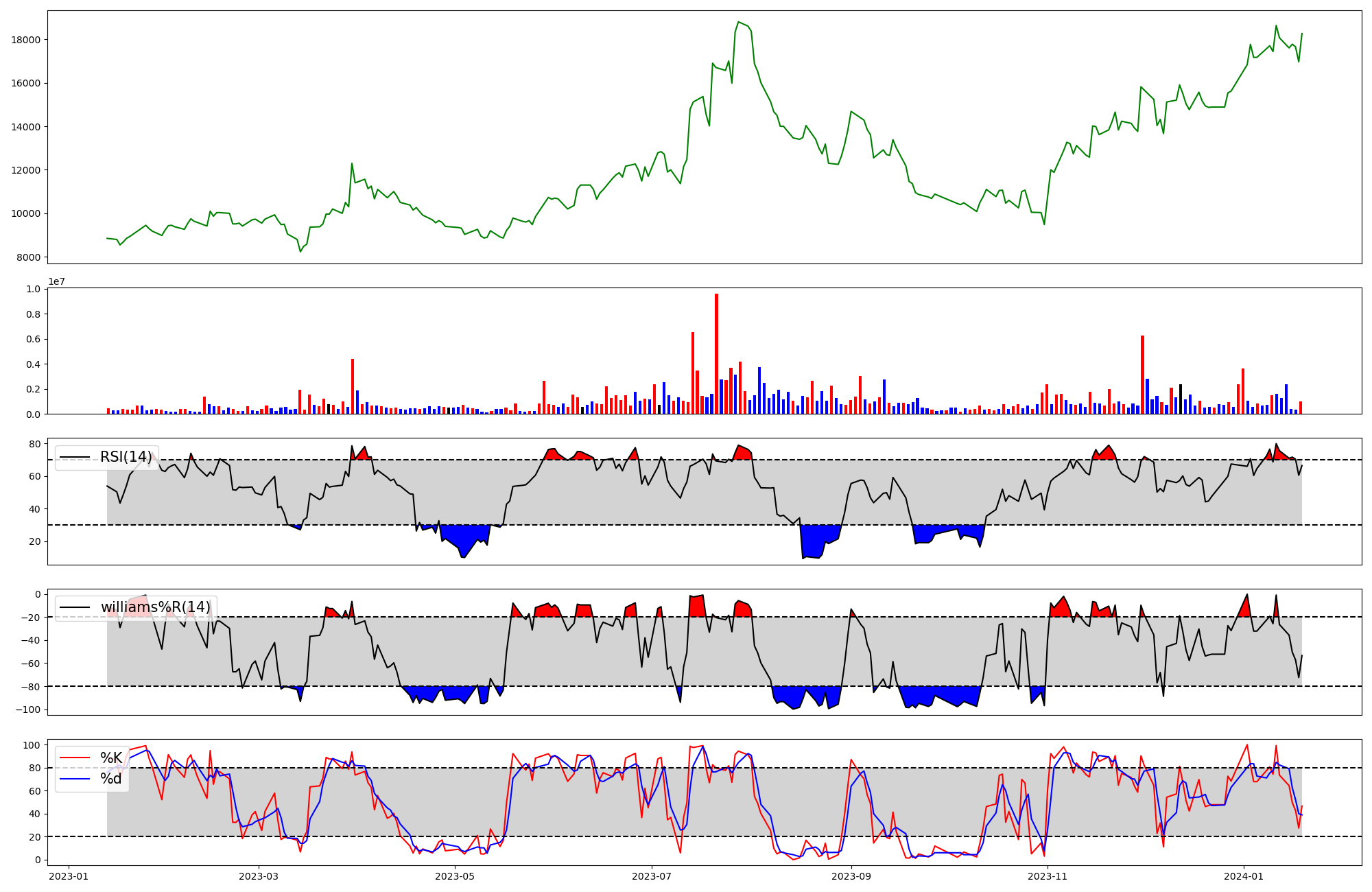Click the black line swatch beside RSI(14)
The image size is (1372, 892).
tap(74, 457)
